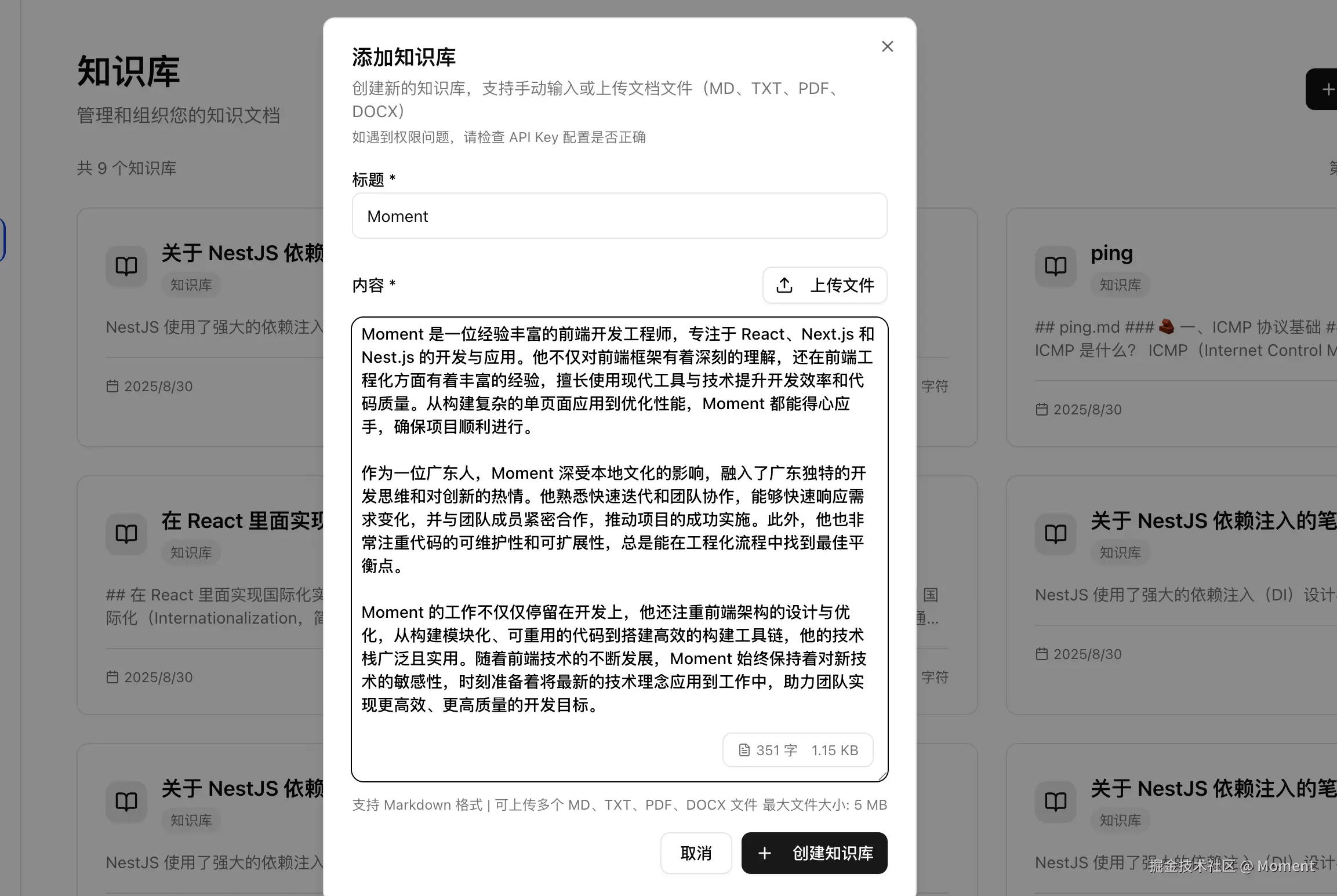The width and height of the screenshot is (1337, 896).
Task: Click book icon on middle-right NestJS card
Action: point(1055,534)
